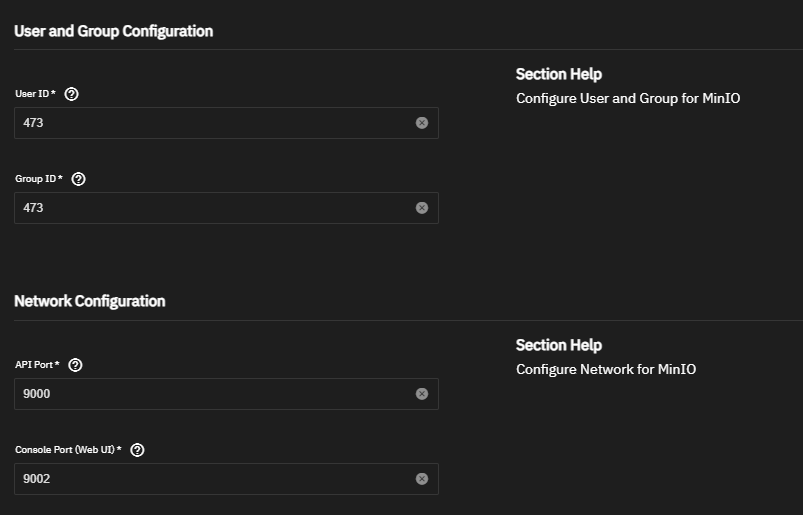Select the Section Help title above the Network text
803x515 pixels.
(559, 345)
